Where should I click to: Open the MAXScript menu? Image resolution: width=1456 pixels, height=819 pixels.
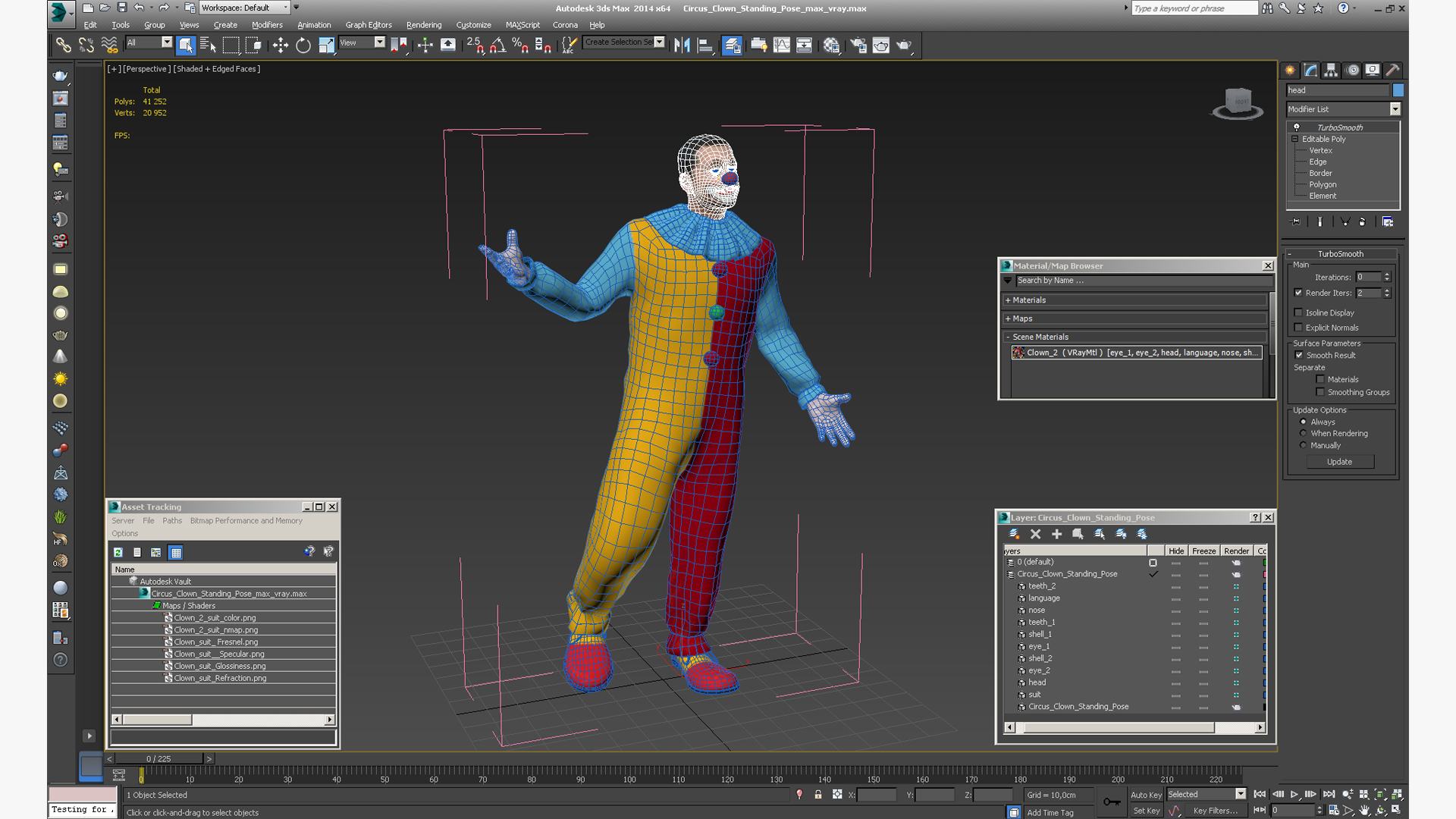pyautogui.click(x=522, y=25)
